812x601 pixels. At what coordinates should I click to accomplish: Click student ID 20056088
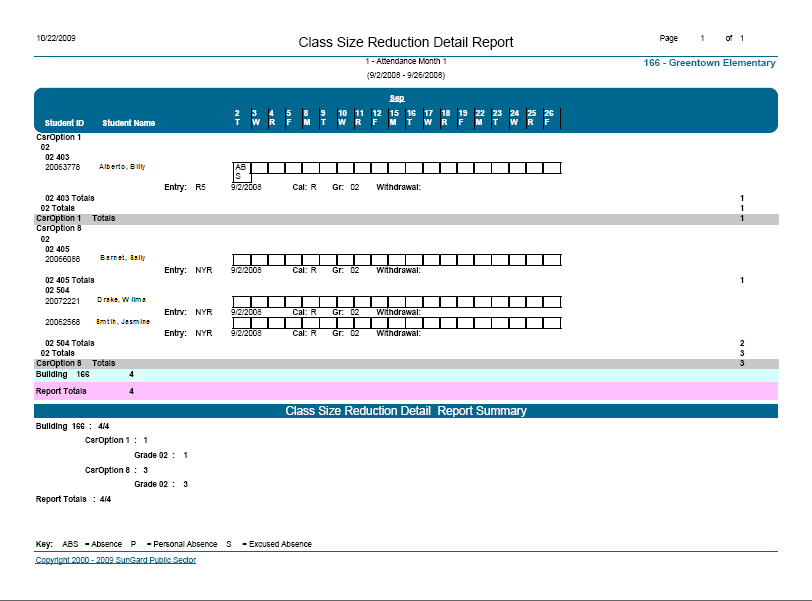[62, 258]
